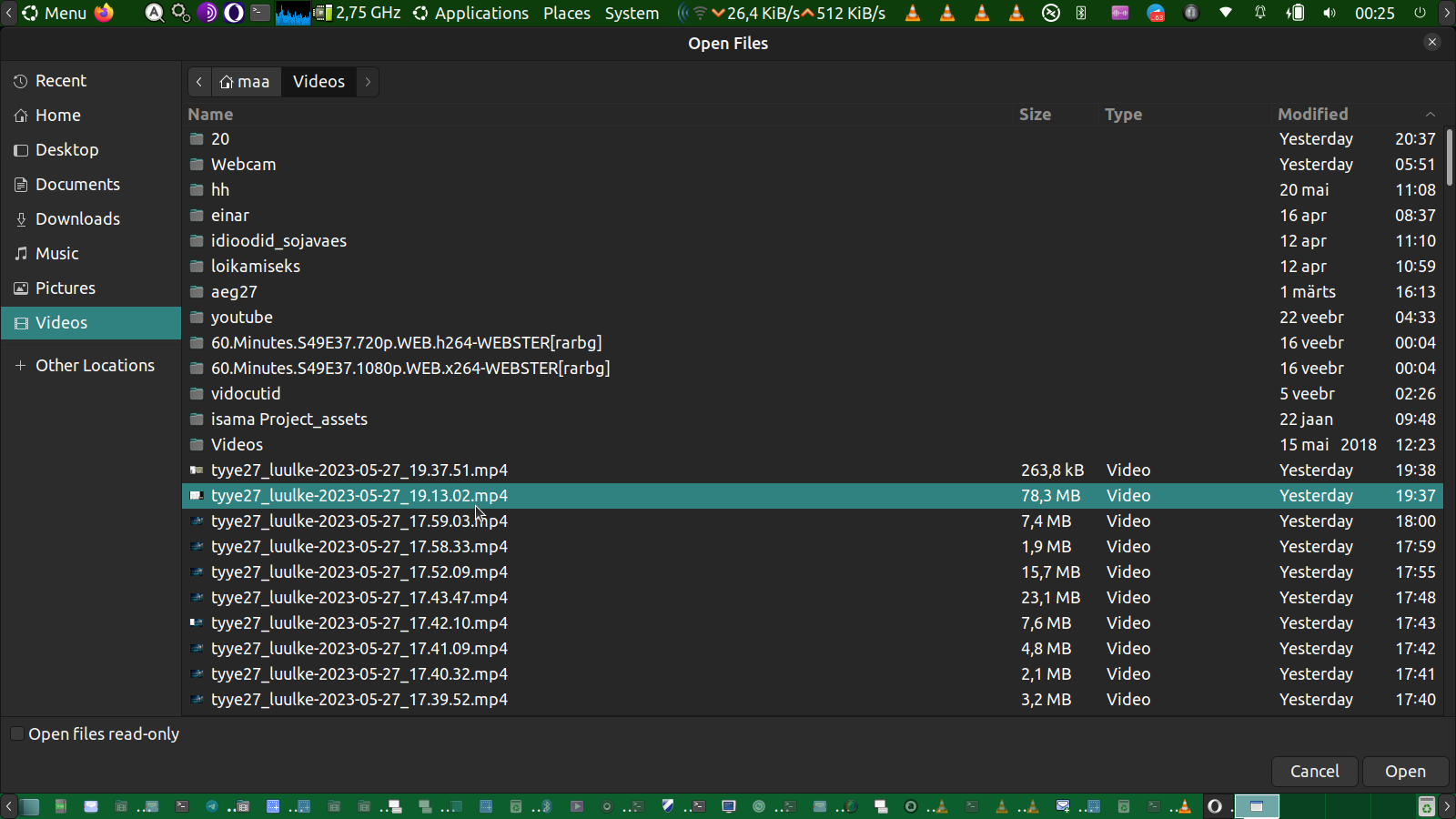
Task: Enable Open files read-only checkbox
Action: 17,734
